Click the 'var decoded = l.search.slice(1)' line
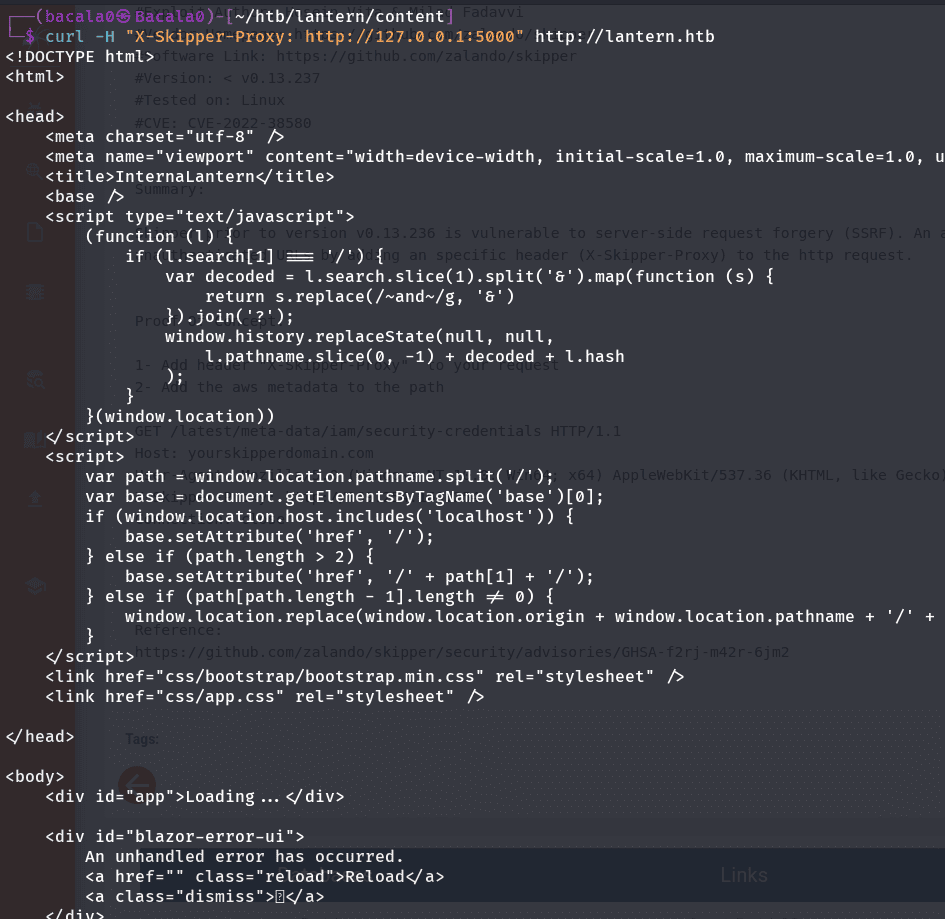945x919 pixels. point(469,277)
